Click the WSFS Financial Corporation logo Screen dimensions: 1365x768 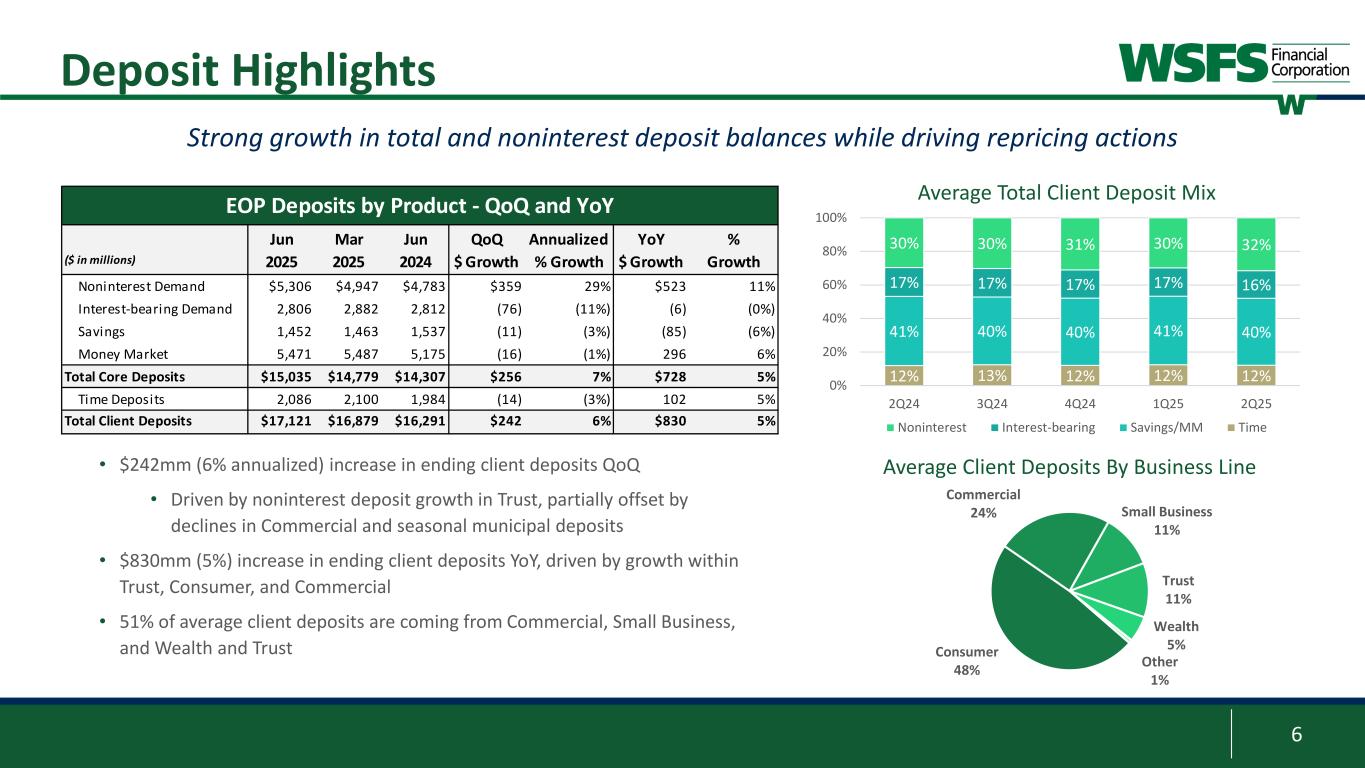coord(1226,63)
